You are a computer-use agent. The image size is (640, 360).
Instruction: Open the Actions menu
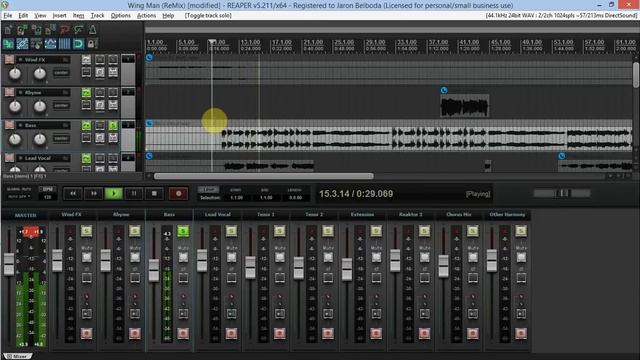[x=146, y=16]
